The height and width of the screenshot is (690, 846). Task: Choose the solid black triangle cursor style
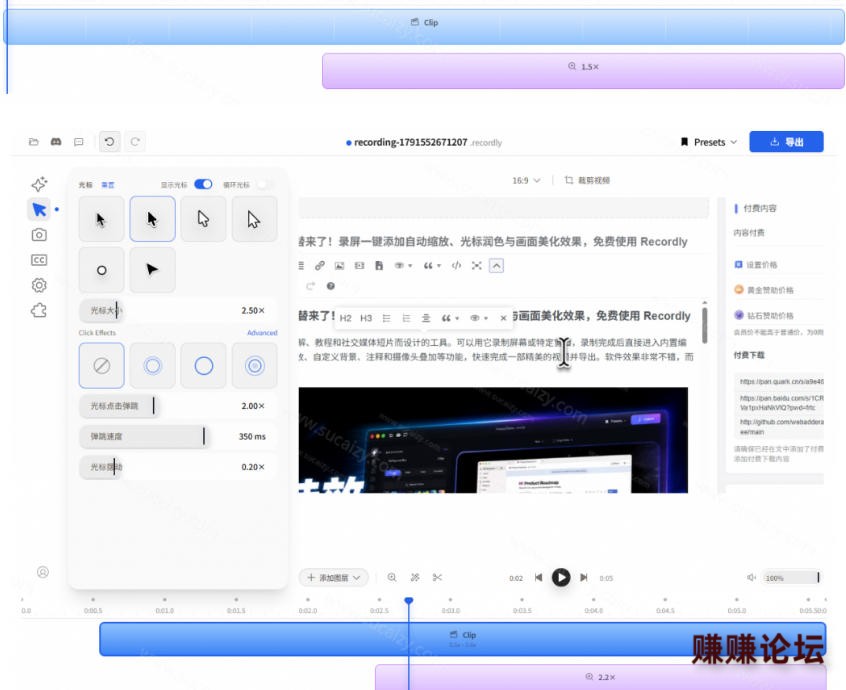(153, 270)
